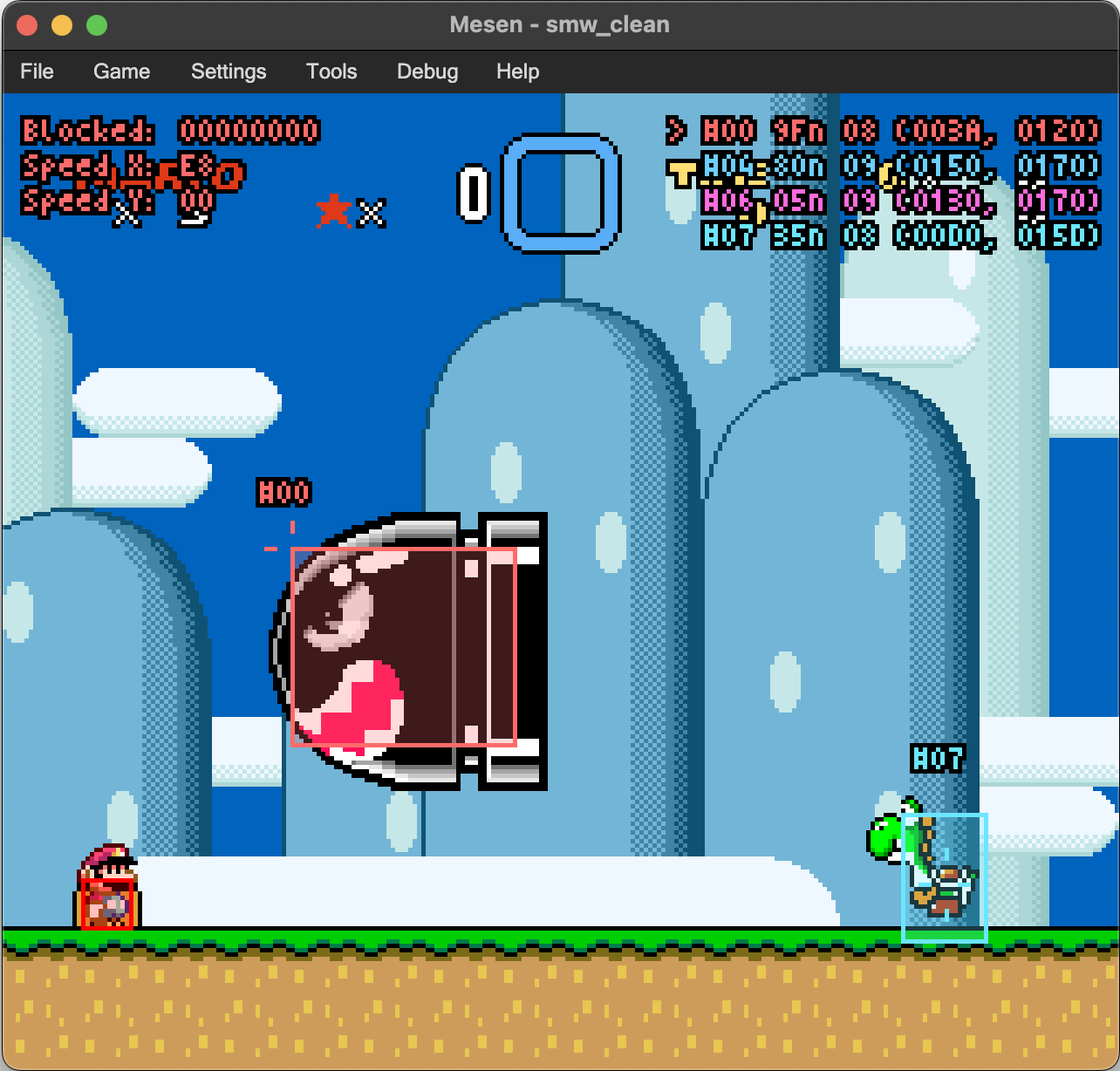Maximize the Mesen window with green button
The height and width of the screenshot is (1071, 1120).
(97, 25)
